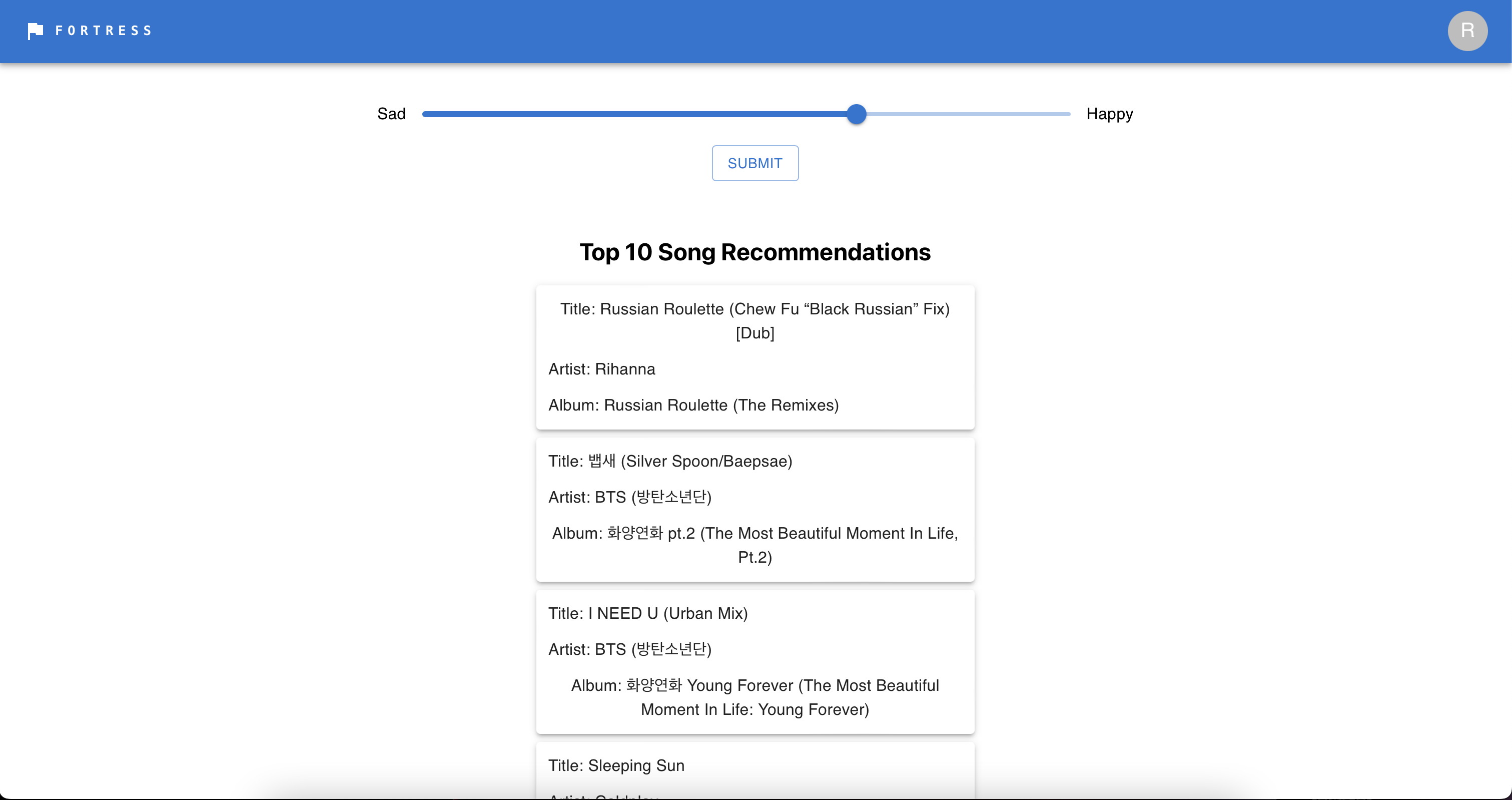Click the FORTRESS brand name text
Viewport: 1512px width, 800px height.
[103, 31]
